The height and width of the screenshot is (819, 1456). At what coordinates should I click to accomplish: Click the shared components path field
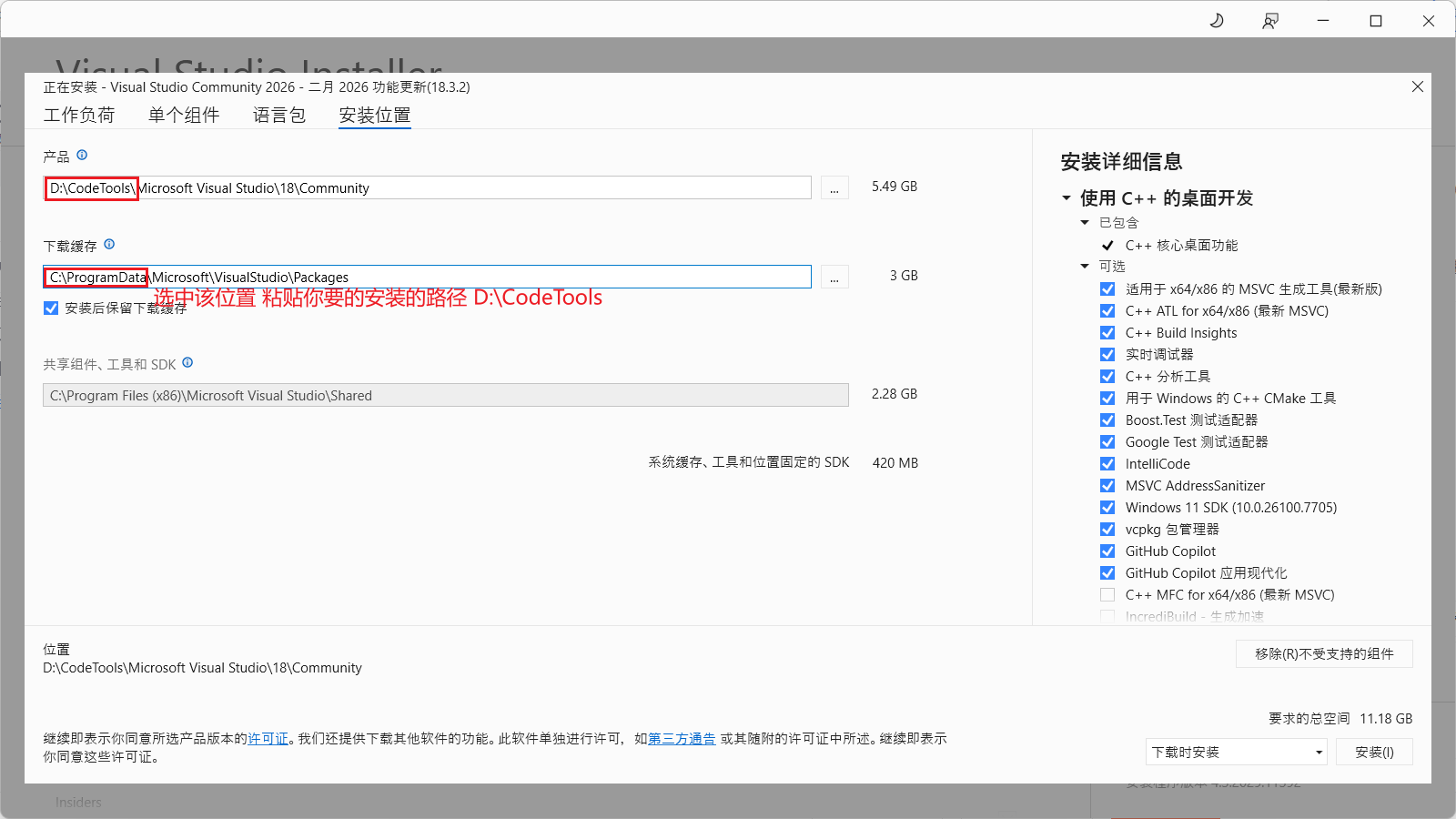[446, 395]
